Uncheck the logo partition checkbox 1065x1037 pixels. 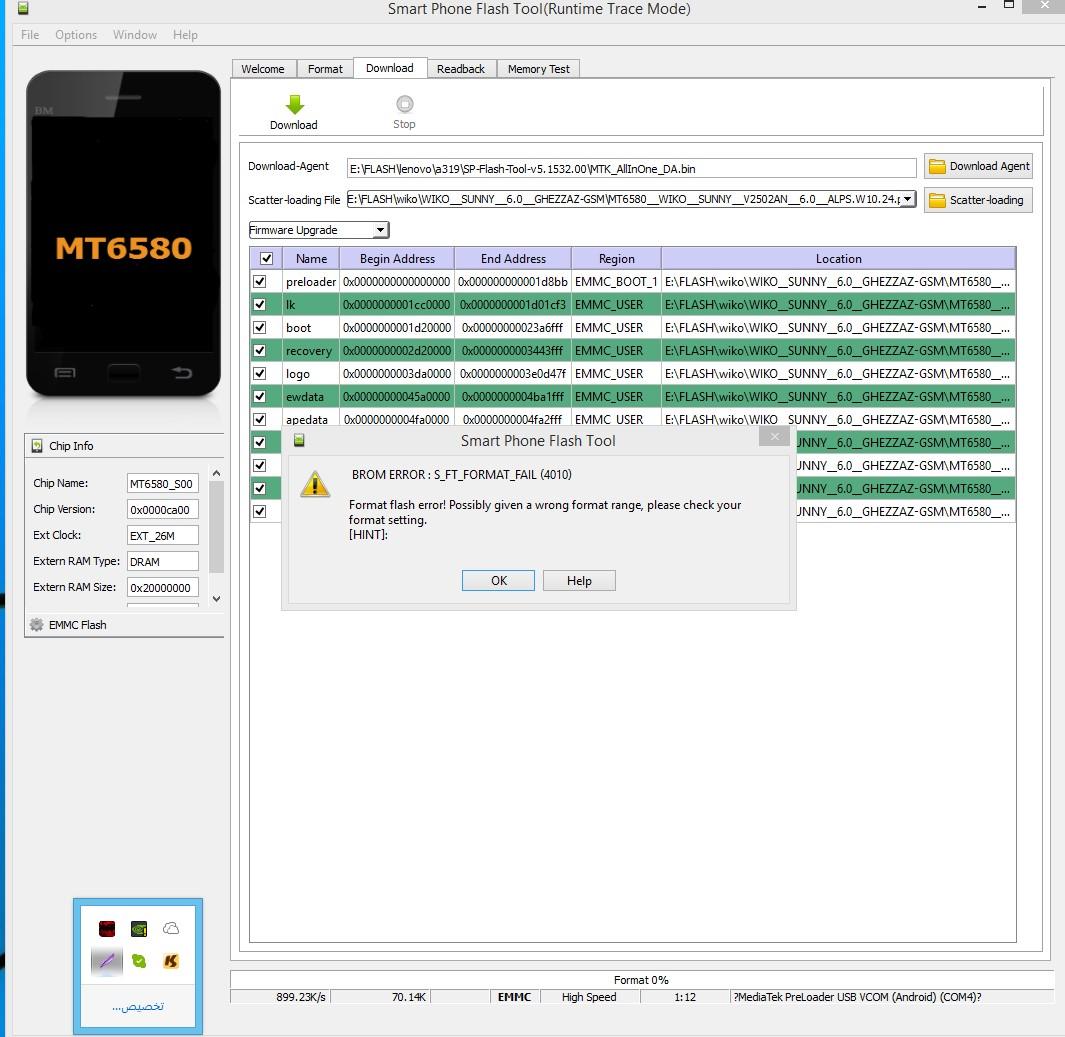[259, 373]
